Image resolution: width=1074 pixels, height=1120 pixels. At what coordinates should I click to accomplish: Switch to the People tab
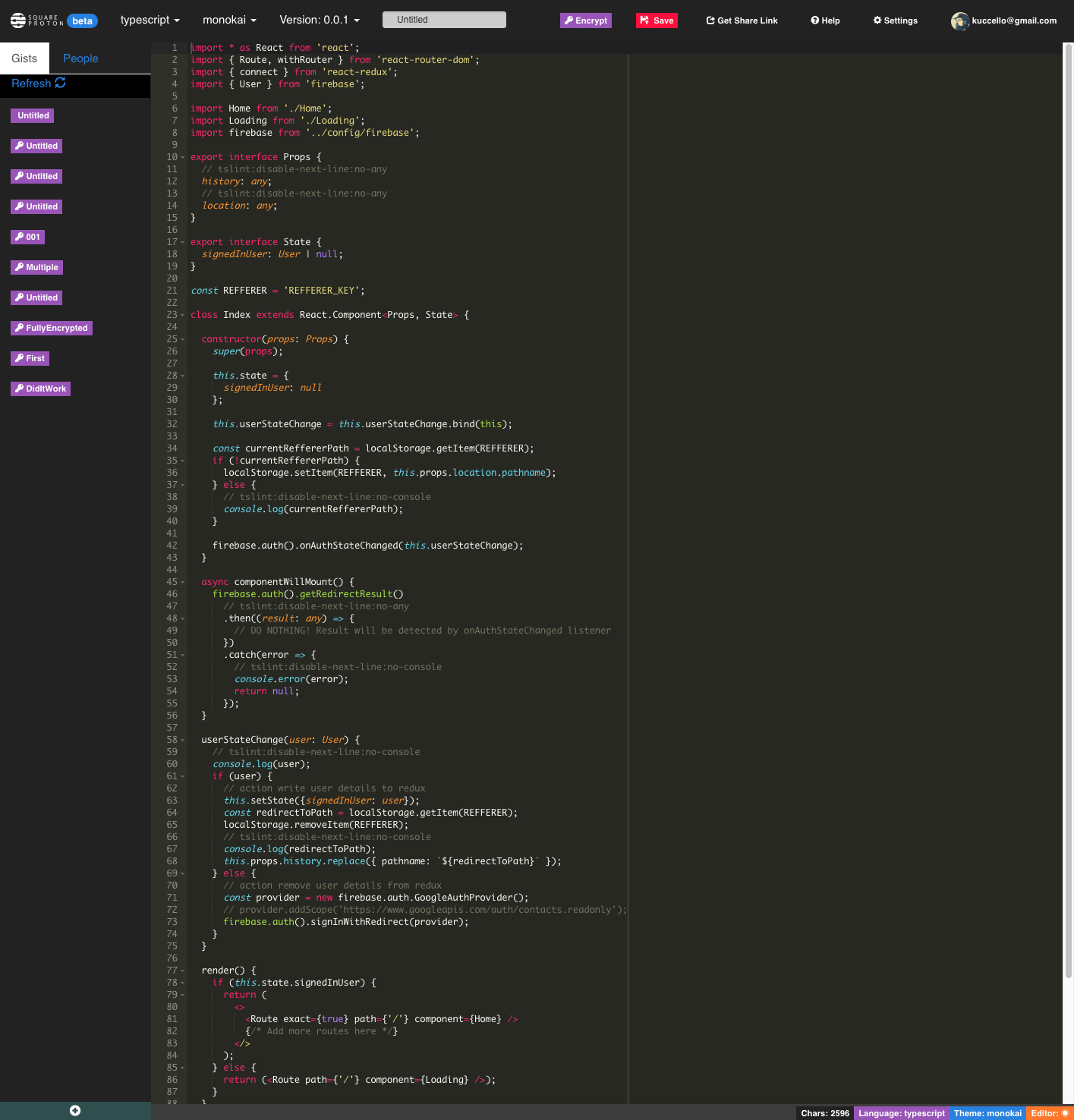point(80,58)
